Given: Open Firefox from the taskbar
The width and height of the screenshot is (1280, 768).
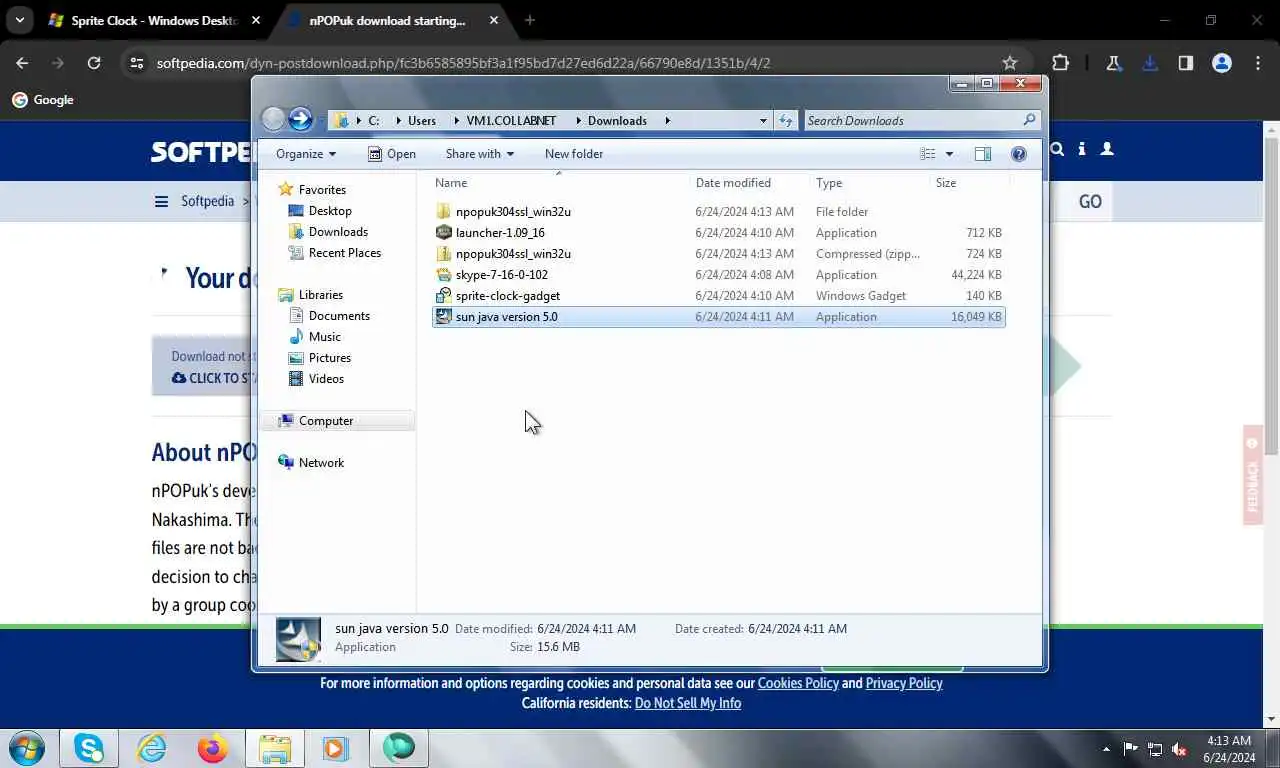Looking at the screenshot, I should tap(213, 748).
